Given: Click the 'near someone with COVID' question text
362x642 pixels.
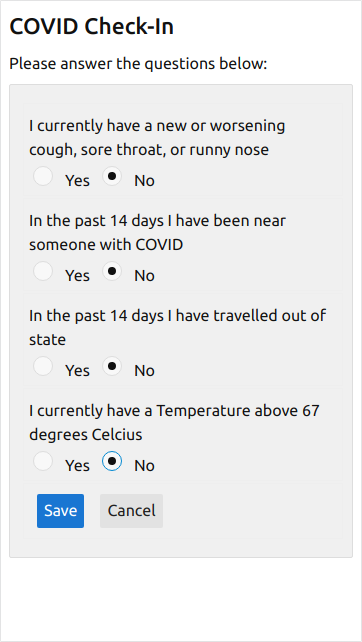Looking at the screenshot, I should 158,233.
